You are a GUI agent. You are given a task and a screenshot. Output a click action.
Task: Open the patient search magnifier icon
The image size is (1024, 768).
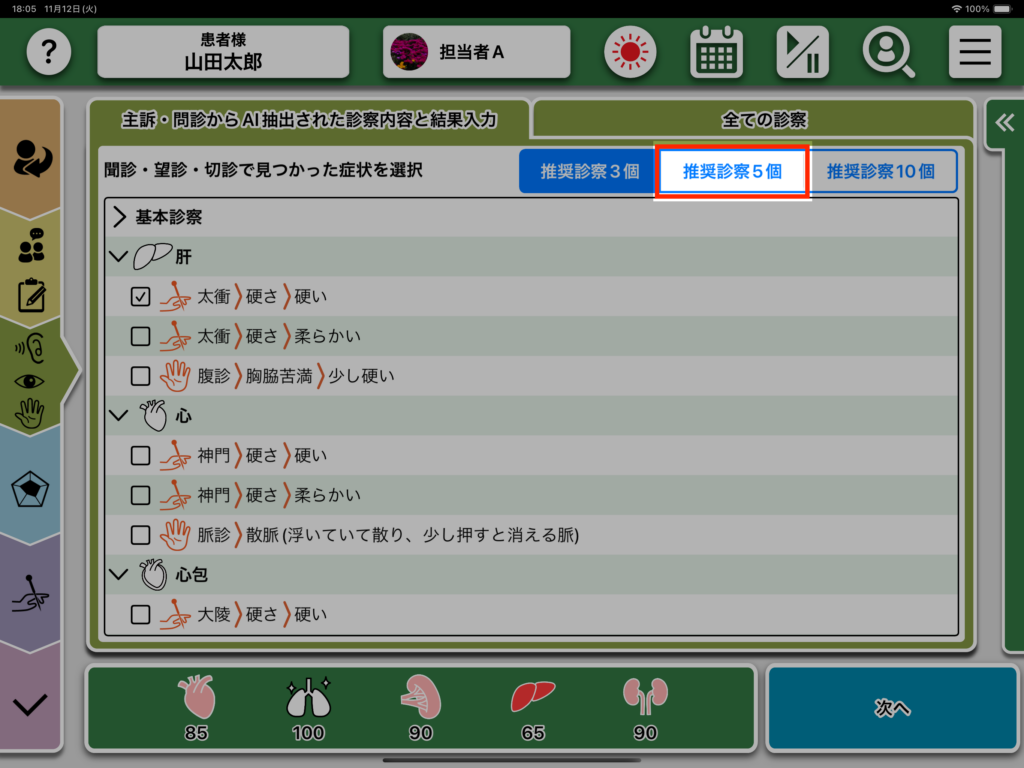pyautogui.click(x=888, y=52)
